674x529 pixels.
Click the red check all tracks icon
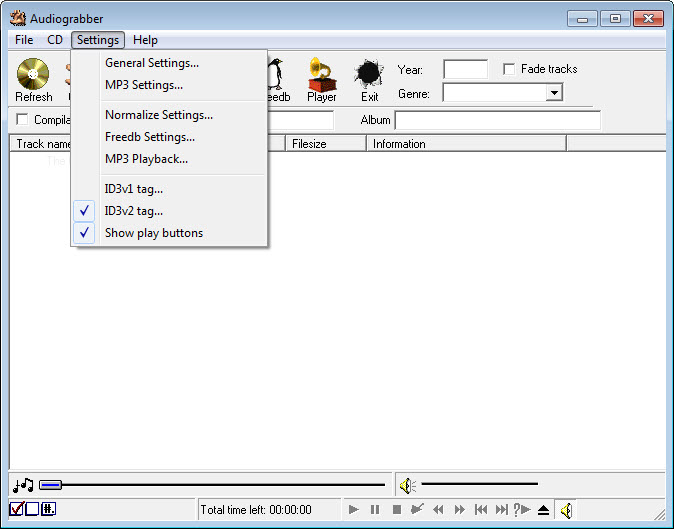tap(17, 509)
